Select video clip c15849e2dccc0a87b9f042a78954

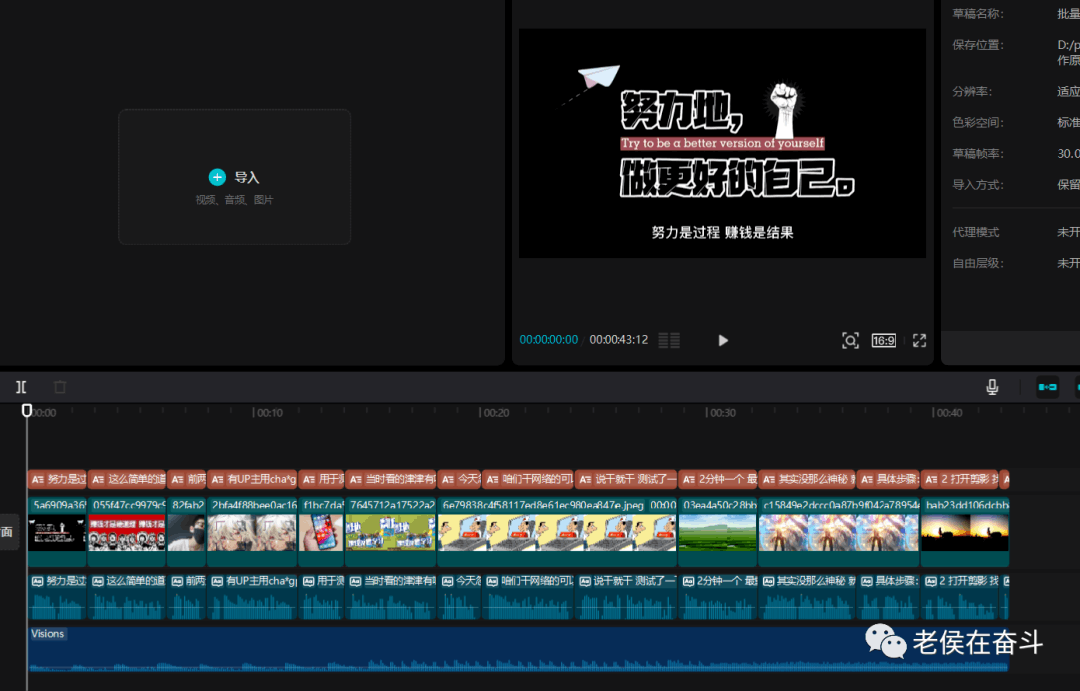pos(840,532)
